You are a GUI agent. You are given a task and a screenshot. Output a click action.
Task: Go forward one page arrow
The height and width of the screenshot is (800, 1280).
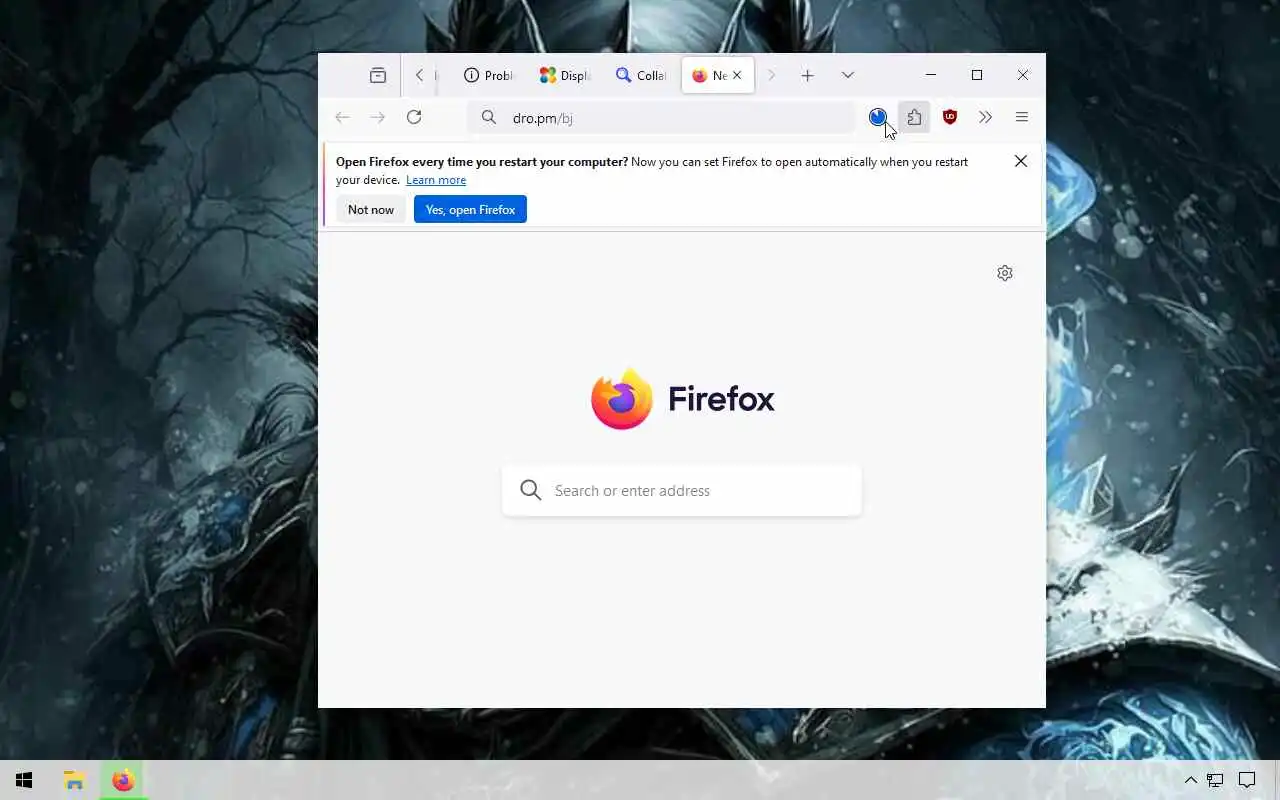click(x=377, y=117)
